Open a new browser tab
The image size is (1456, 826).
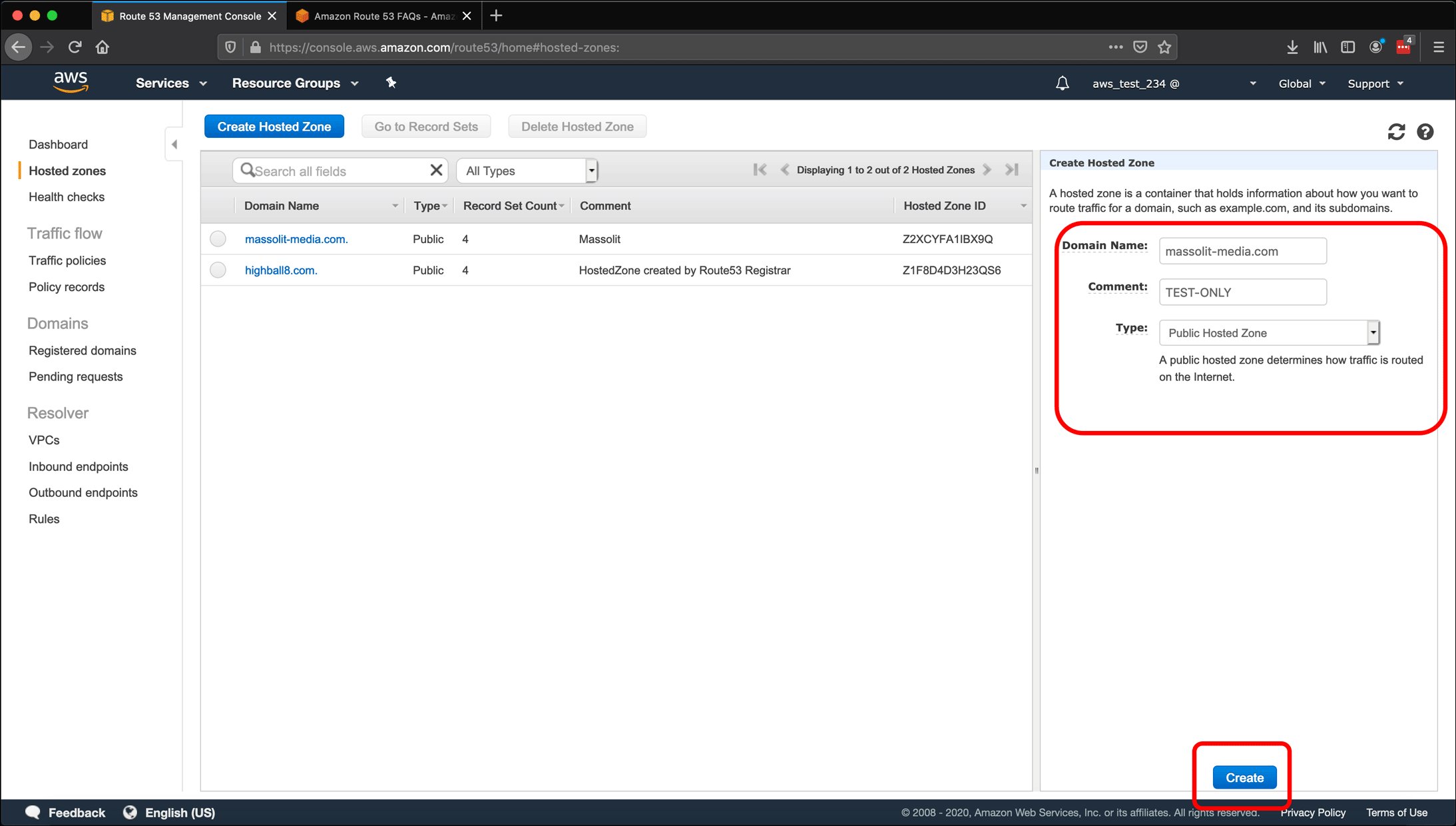(496, 16)
